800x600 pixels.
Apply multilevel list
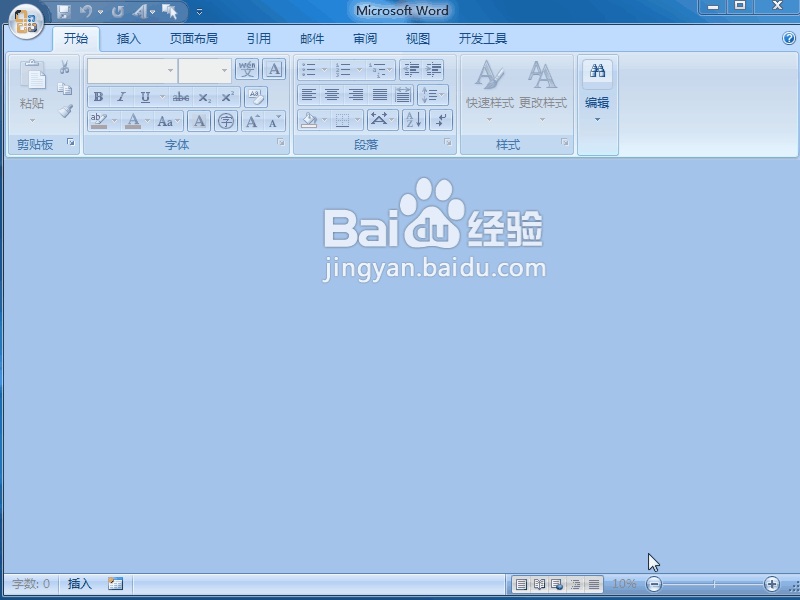(377, 69)
